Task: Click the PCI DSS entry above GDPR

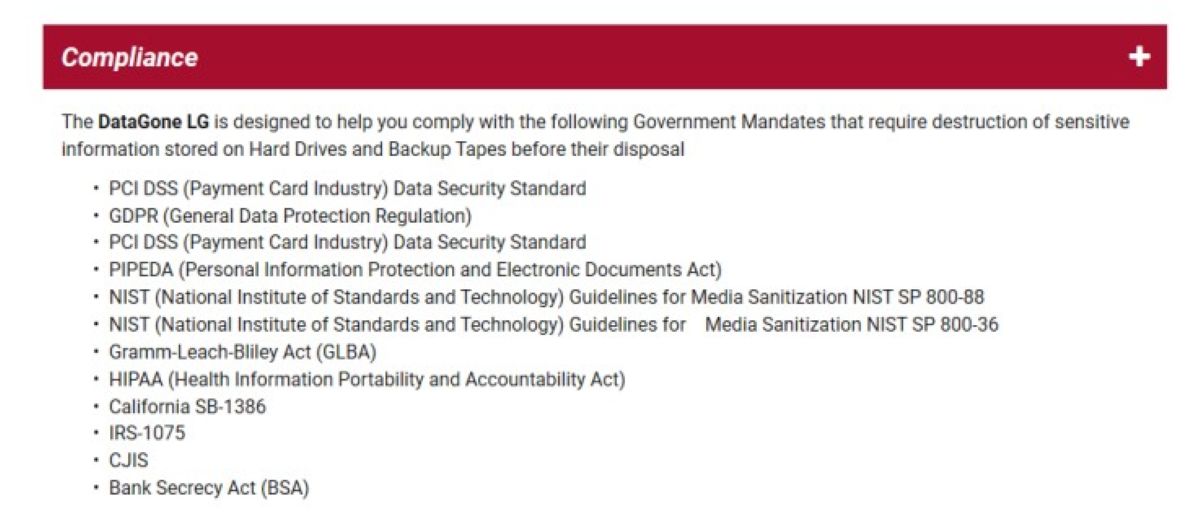Action: click(347, 188)
